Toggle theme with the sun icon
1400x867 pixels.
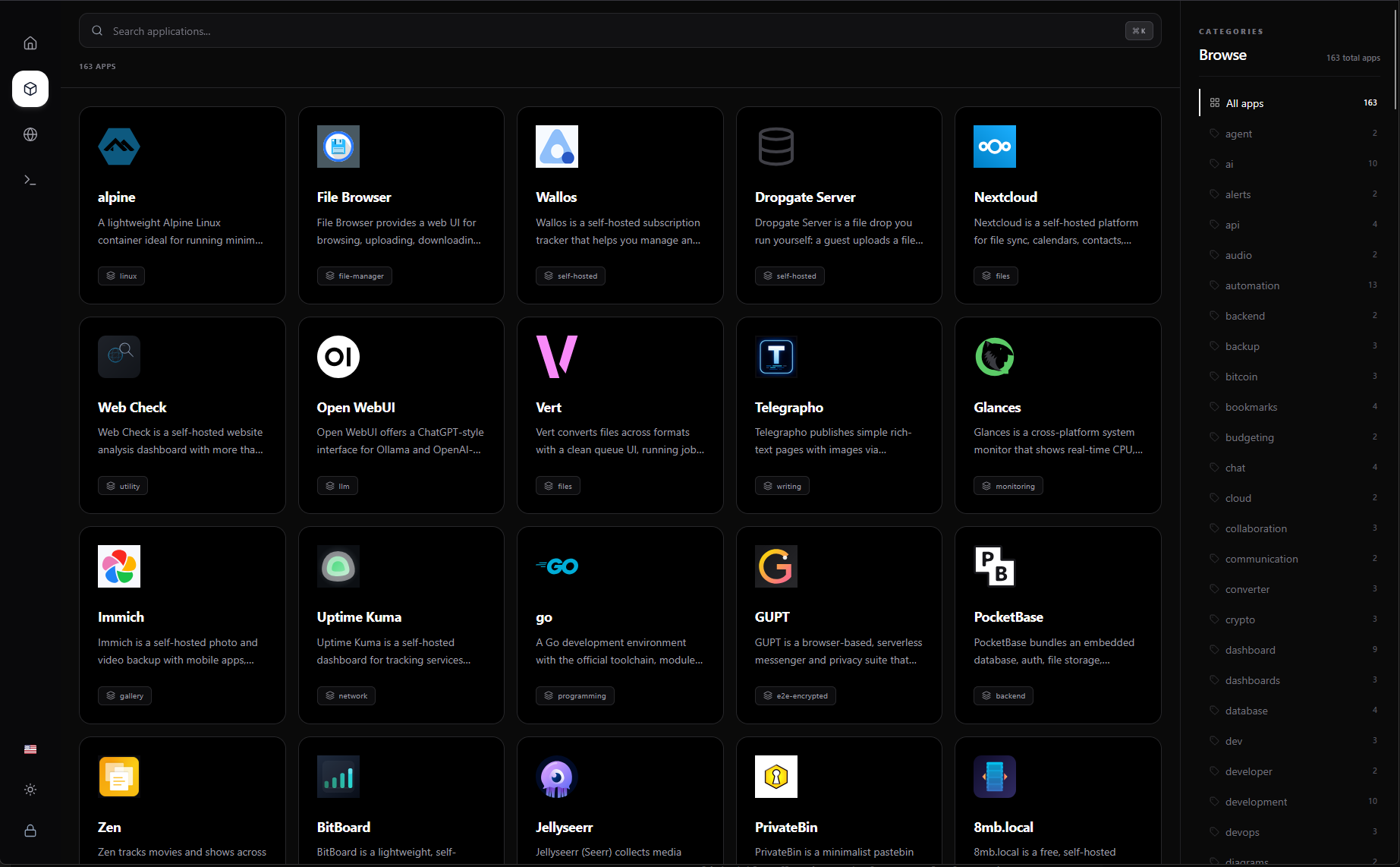[30, 790]
